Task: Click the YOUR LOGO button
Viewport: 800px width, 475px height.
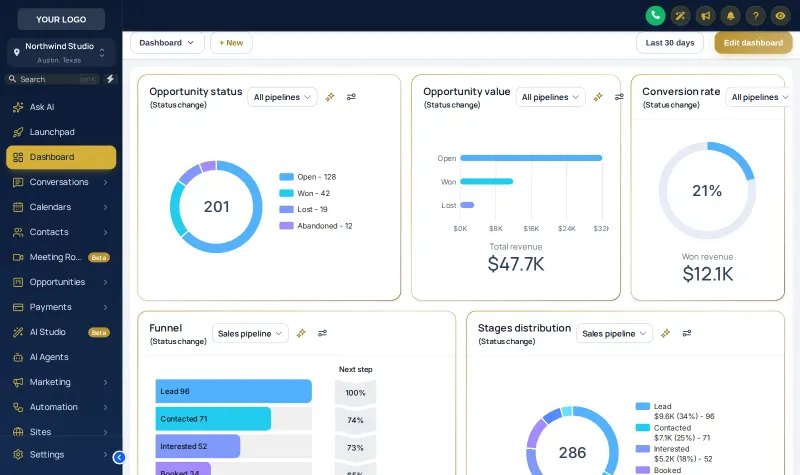Action: pyautogui.click(x=61, y=19)
